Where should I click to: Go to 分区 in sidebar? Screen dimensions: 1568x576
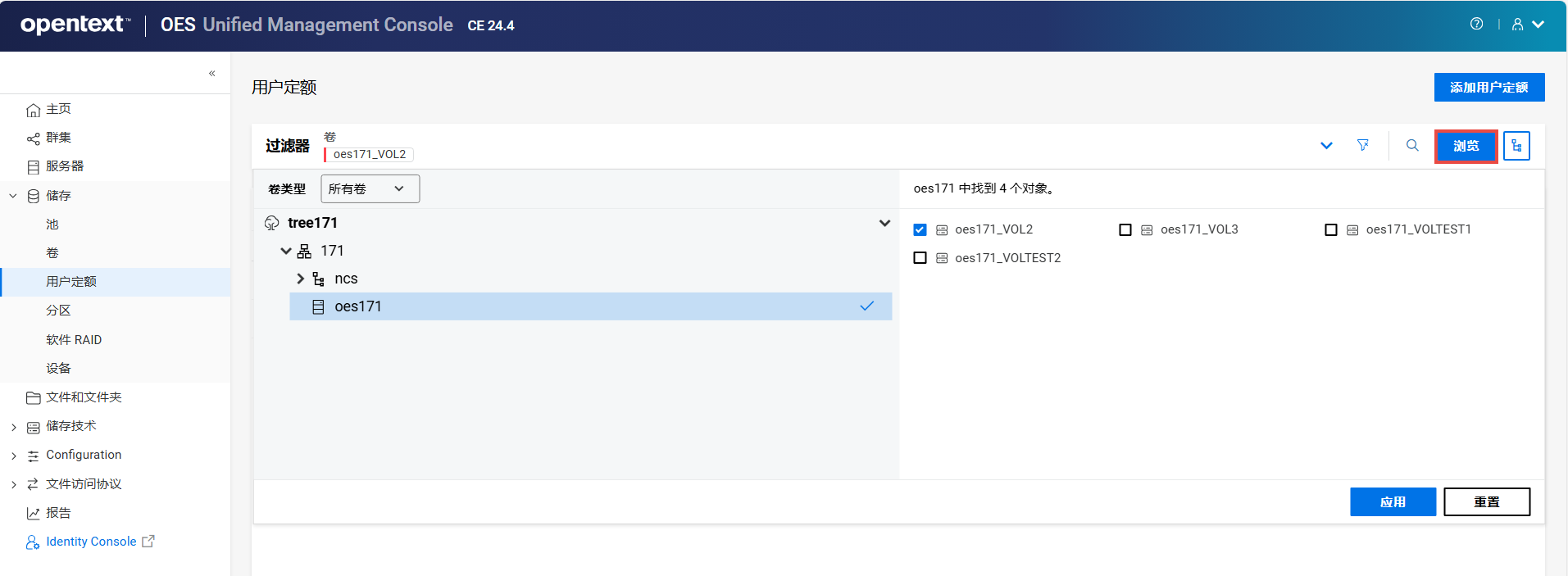tap(58, 311)
